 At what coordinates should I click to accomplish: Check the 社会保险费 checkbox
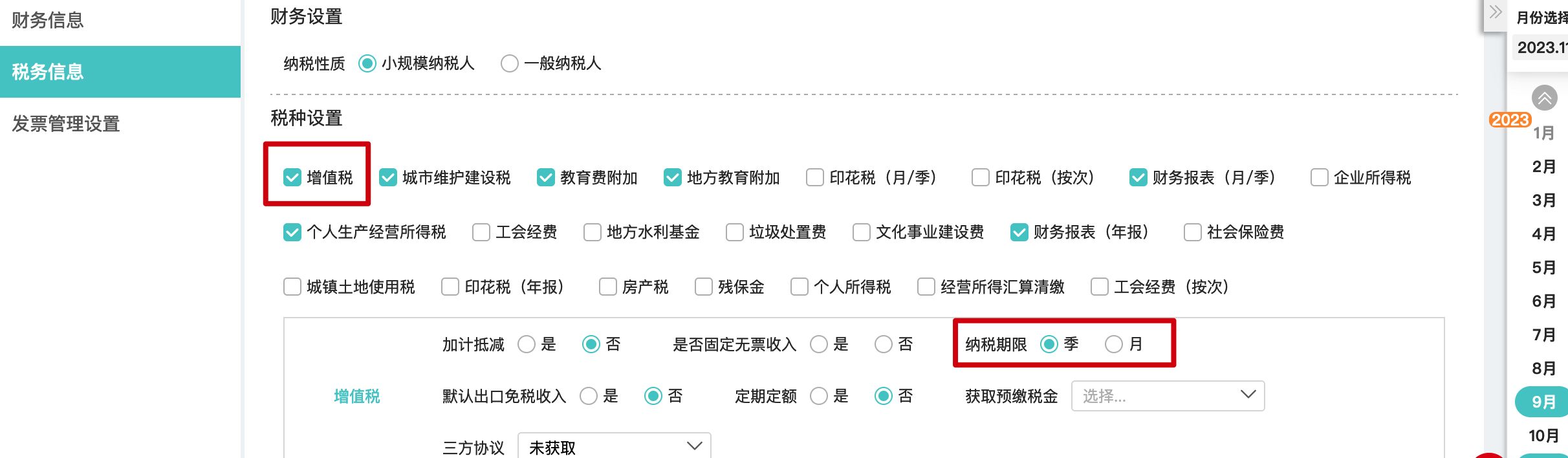point(1192,232)
